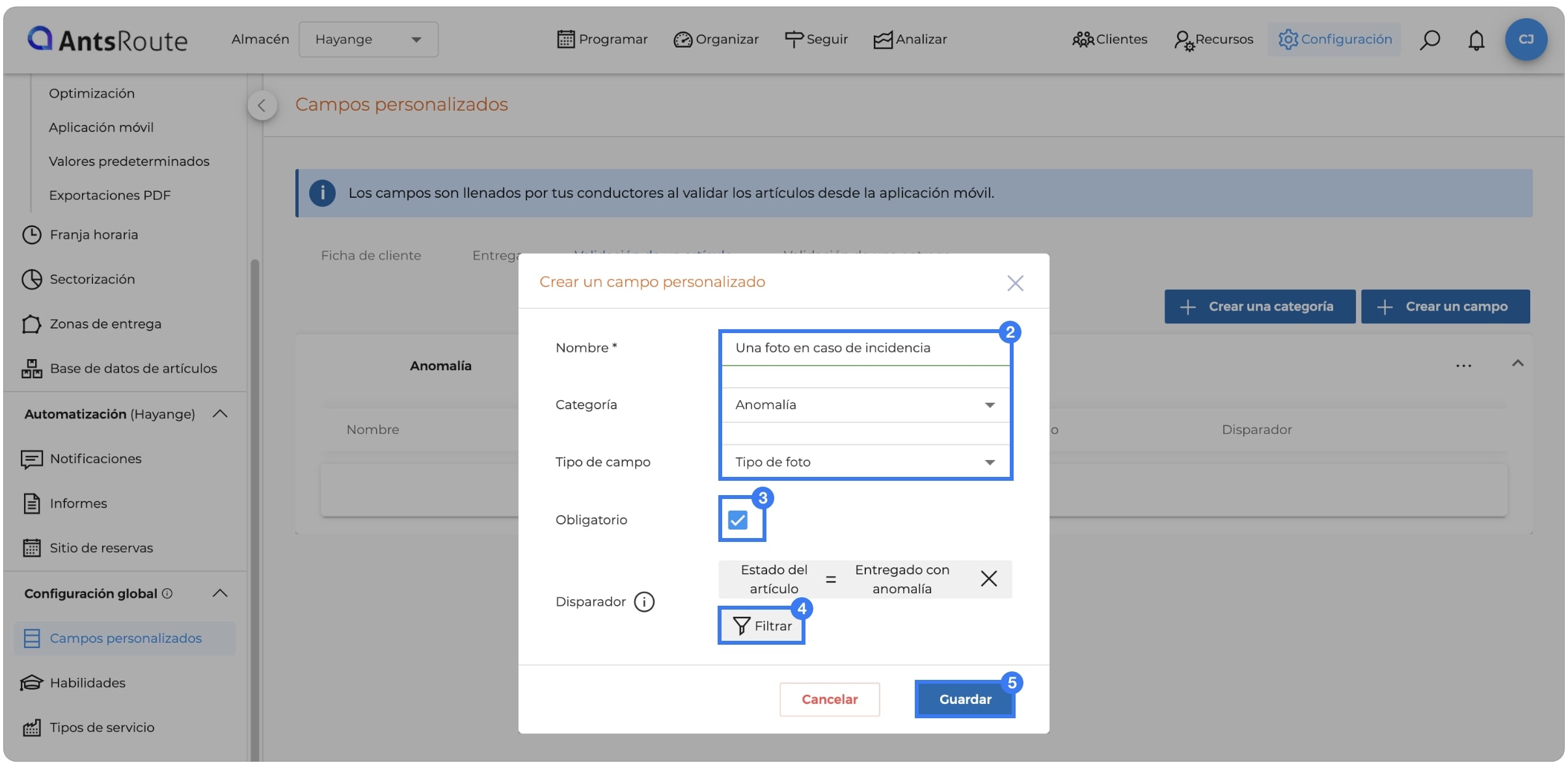Click the Habilidades graduation cap icon
The image size is (1568, 769).
point(31,683)
